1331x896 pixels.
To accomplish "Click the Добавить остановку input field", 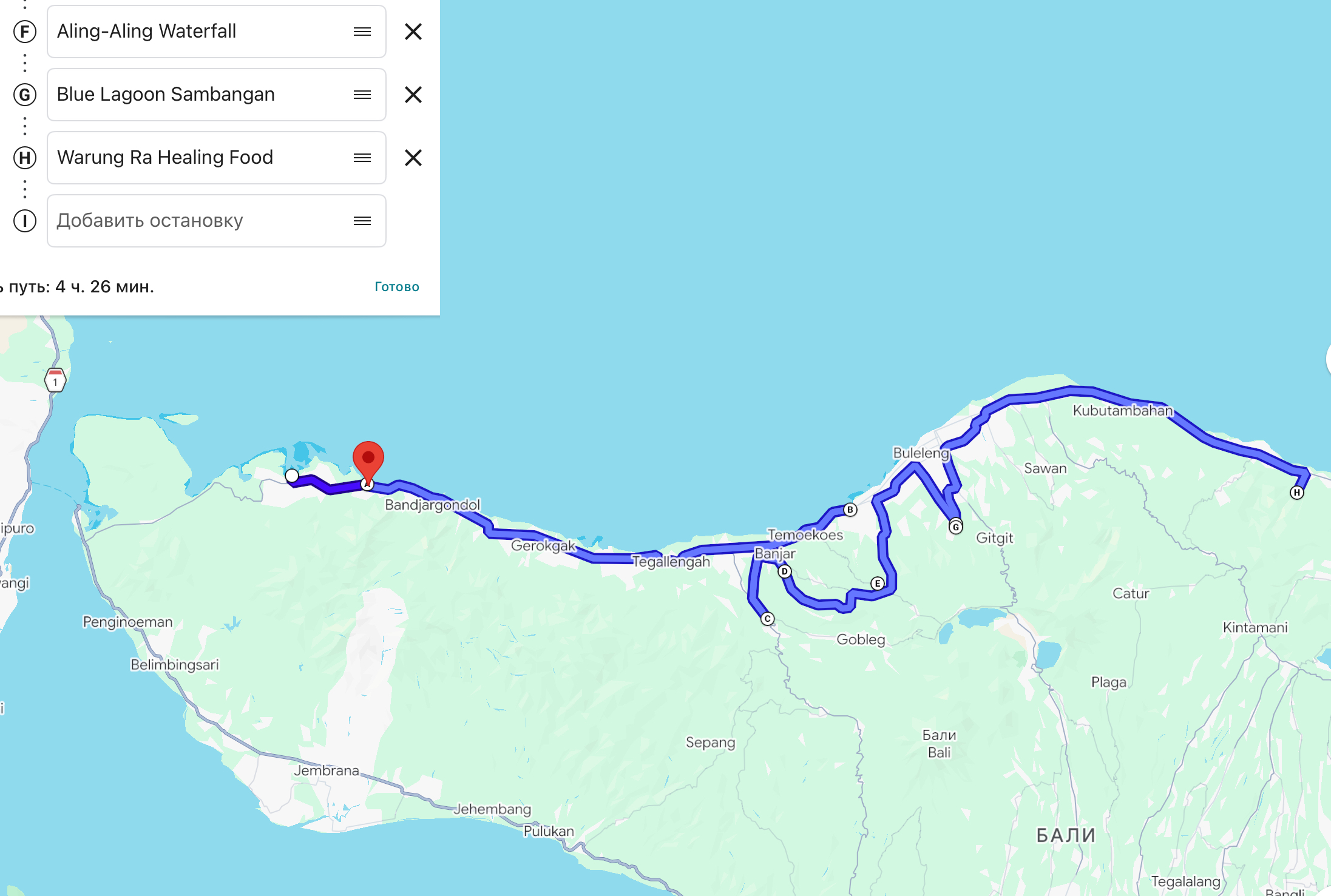I will click(217, 221).
